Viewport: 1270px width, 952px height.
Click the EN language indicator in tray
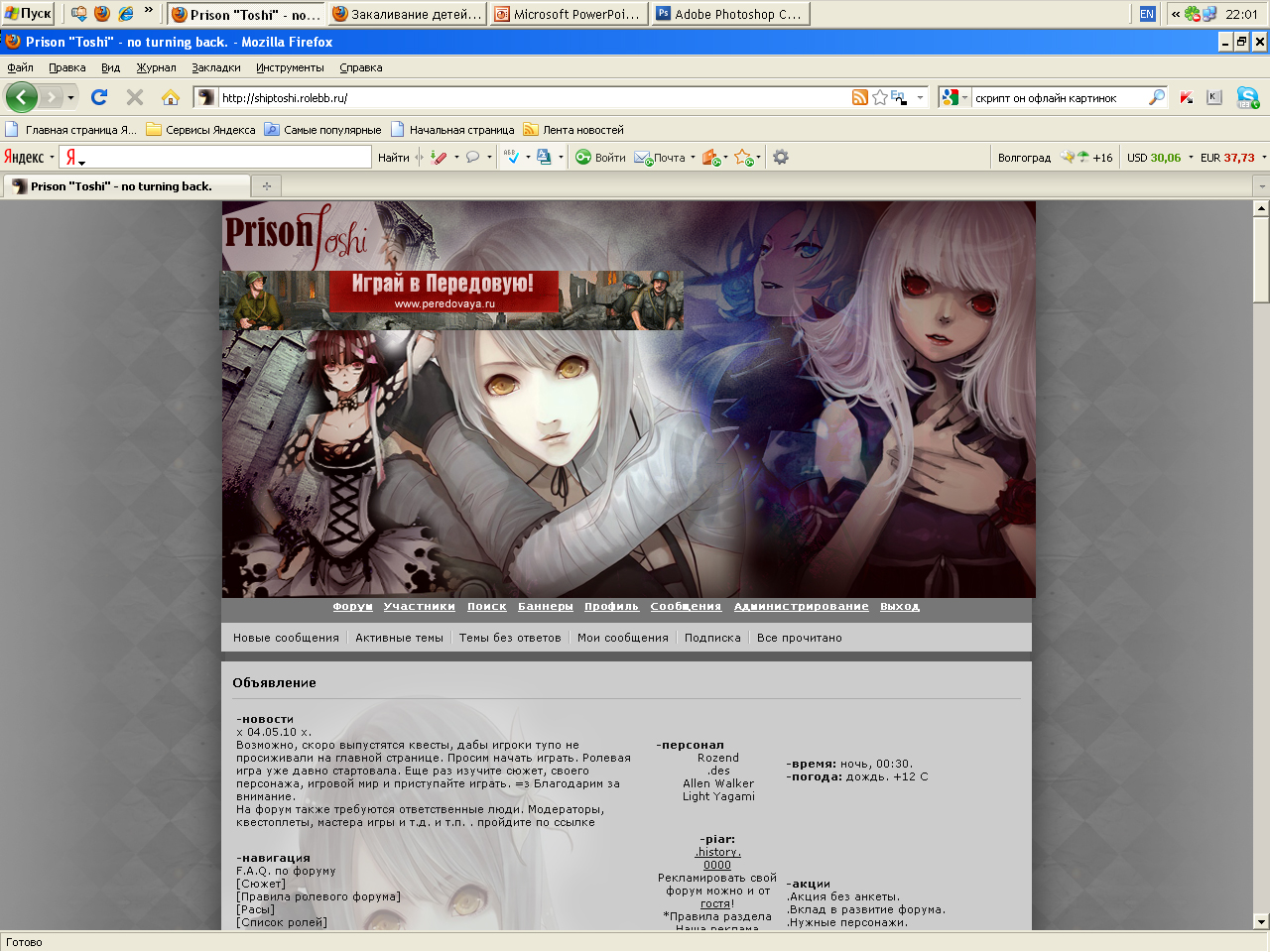(x=1147, y=14)
